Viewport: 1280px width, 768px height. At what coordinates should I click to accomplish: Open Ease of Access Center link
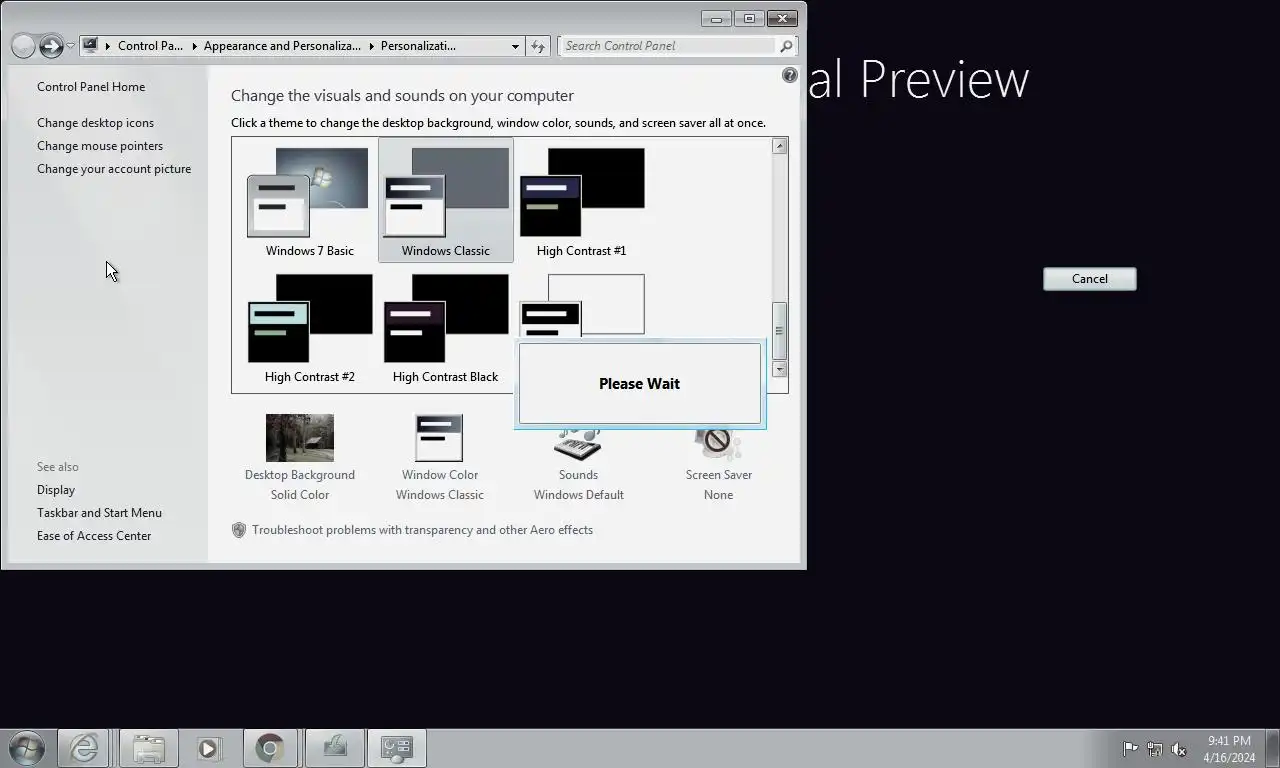point(94,536)
